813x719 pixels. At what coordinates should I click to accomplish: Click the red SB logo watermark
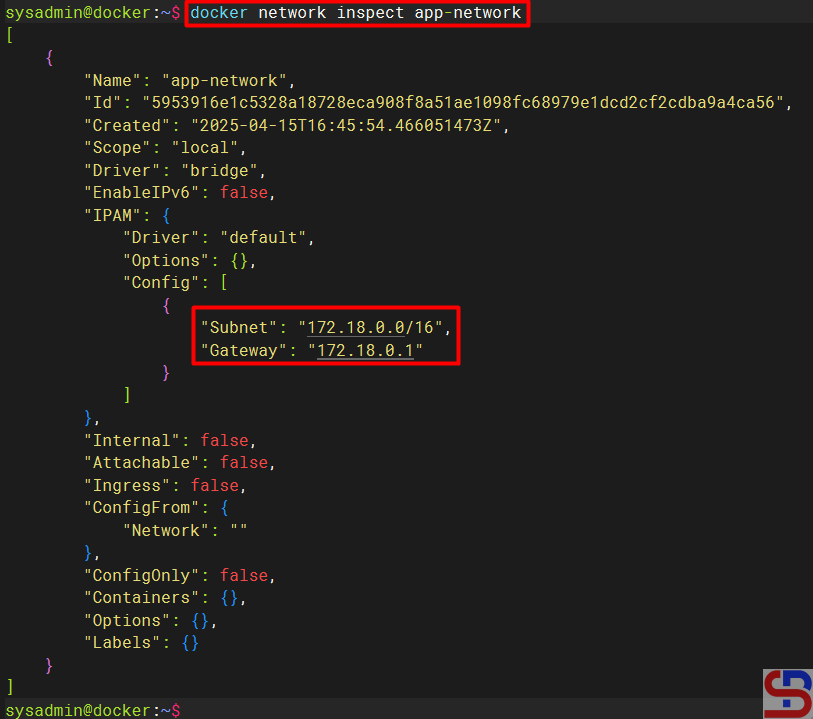[787, 693]
